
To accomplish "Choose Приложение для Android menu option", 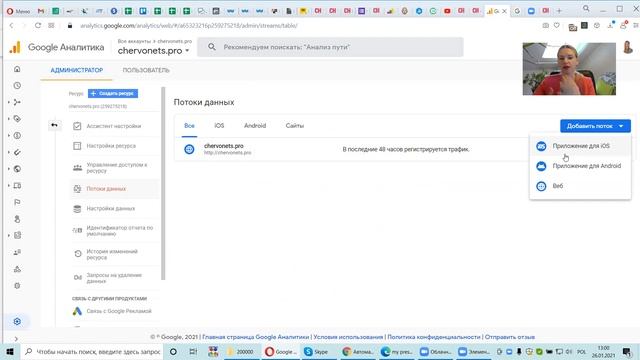I will coord(580,166).
